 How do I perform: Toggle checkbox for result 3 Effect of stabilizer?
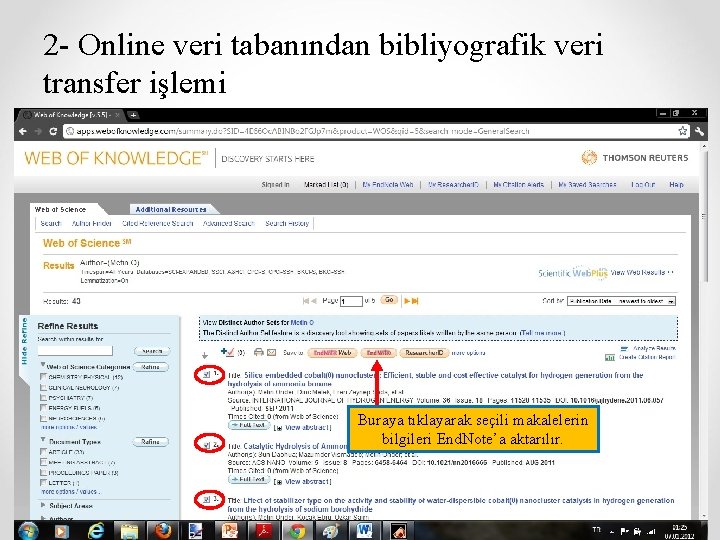(x=206, y=499)
